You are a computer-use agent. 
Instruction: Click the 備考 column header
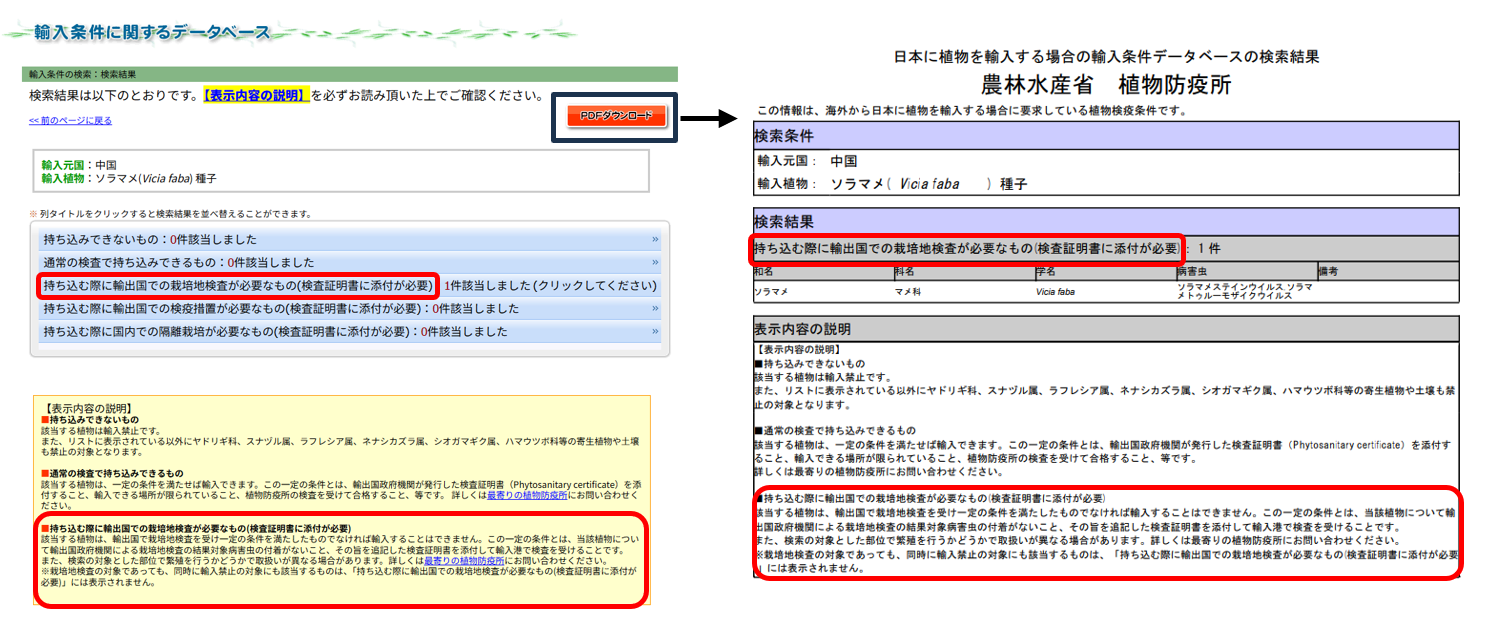(1330, 272)
